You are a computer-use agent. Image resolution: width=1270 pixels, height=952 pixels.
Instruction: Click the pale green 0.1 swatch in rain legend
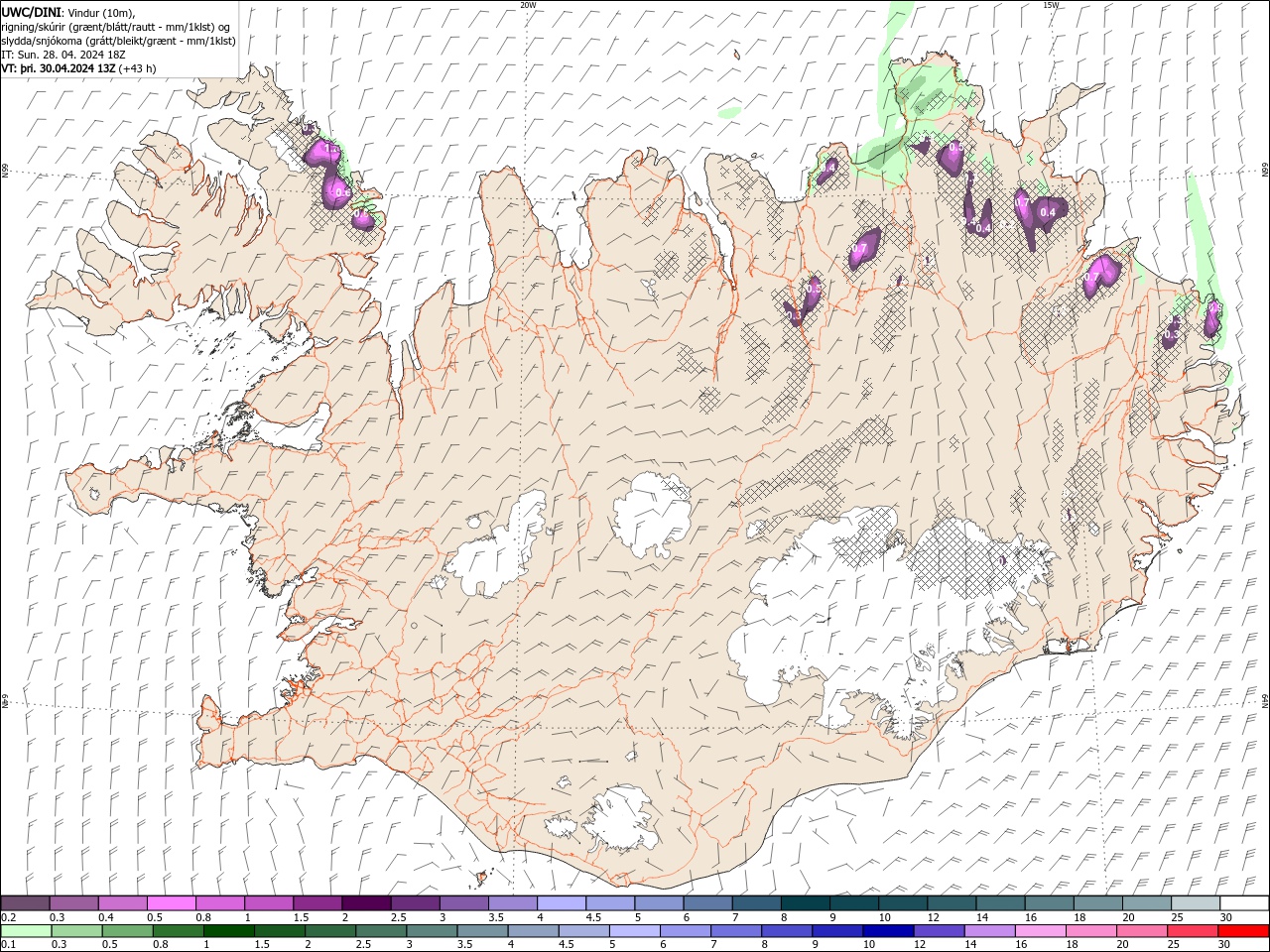pyautogui.click(x=26, y=931)
